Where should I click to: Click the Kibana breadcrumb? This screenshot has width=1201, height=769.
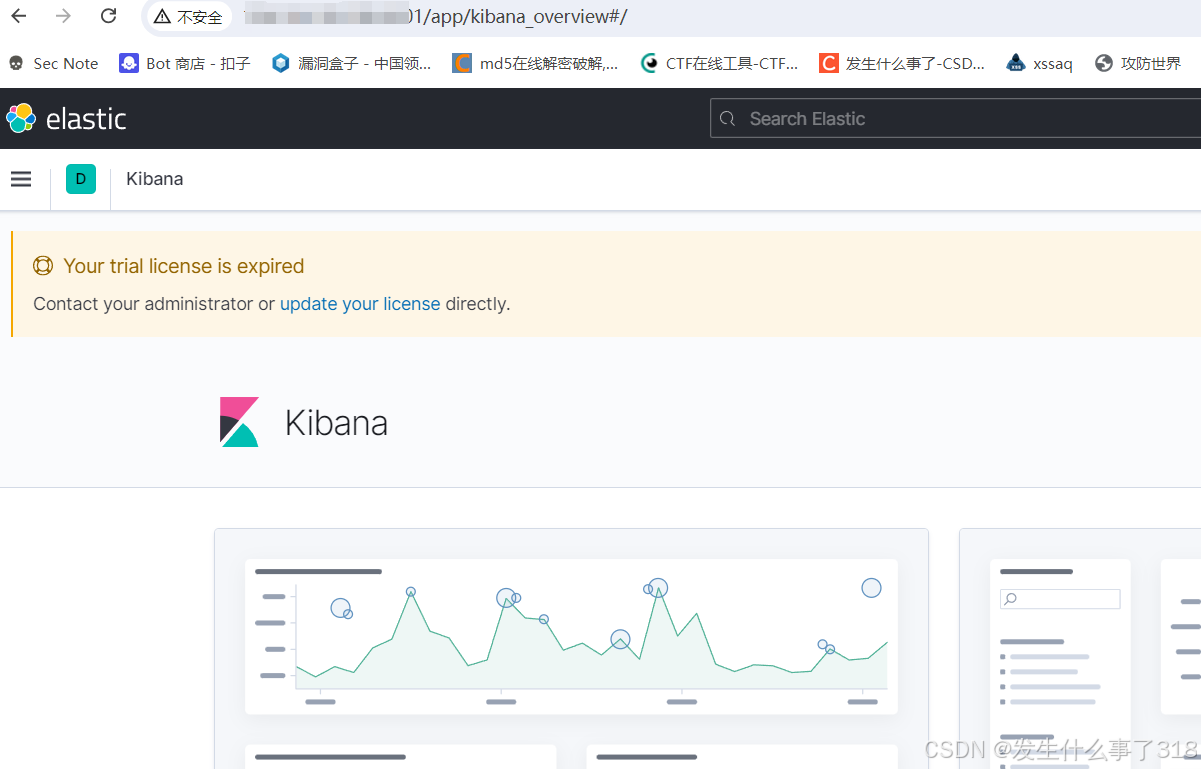[155, 179]
